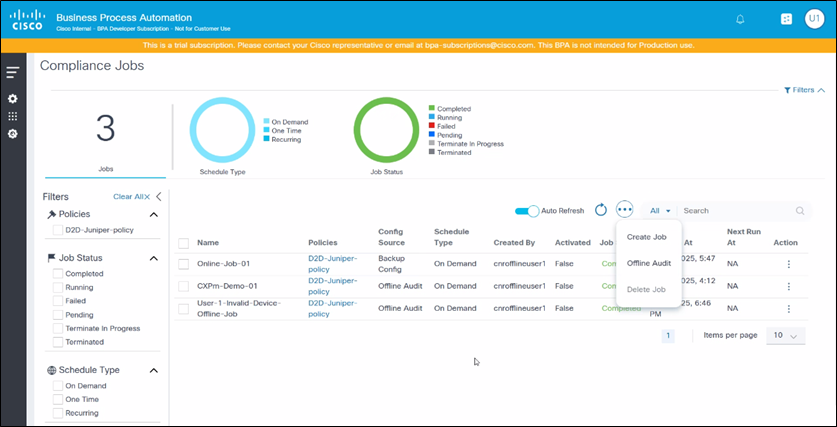837x427 pixels.
Task: Click Clear All filters
Action: [x=131, y=197]
